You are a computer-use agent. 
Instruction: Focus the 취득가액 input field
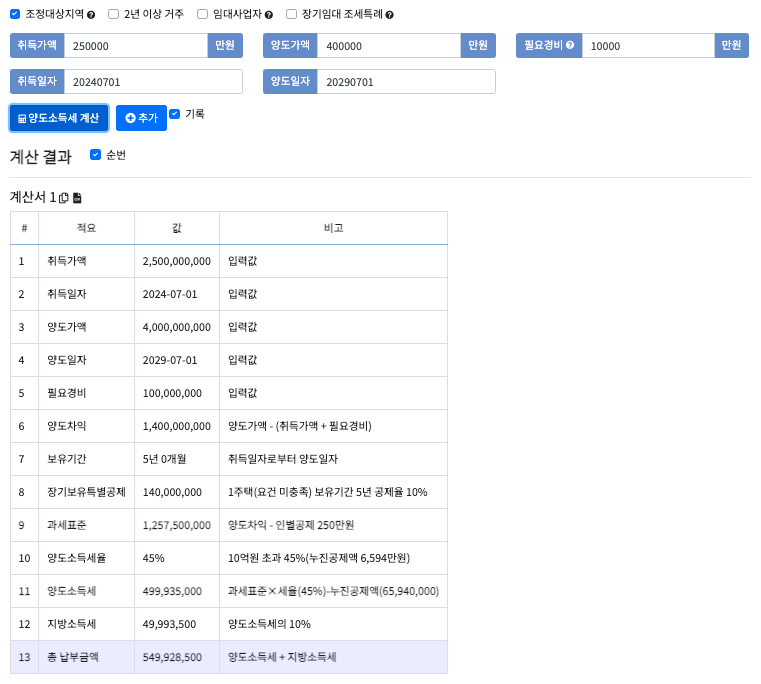pyautogui.click(x=136, y=46)
